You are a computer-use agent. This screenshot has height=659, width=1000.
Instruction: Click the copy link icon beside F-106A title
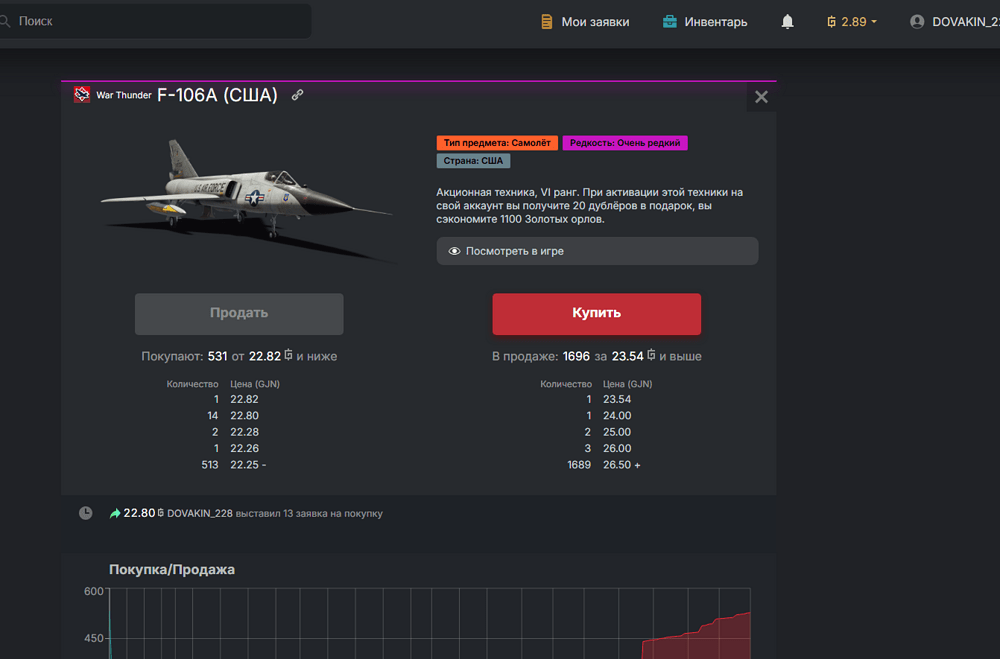[297, 95]
